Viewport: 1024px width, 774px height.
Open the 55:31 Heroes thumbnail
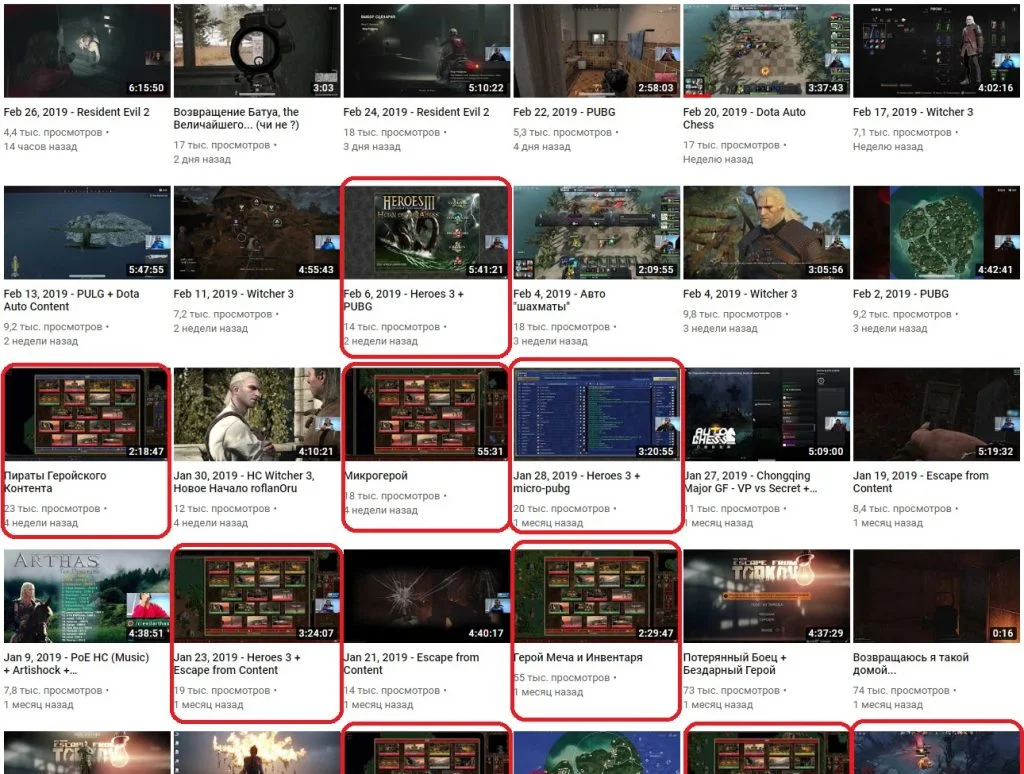pos(426,414)
